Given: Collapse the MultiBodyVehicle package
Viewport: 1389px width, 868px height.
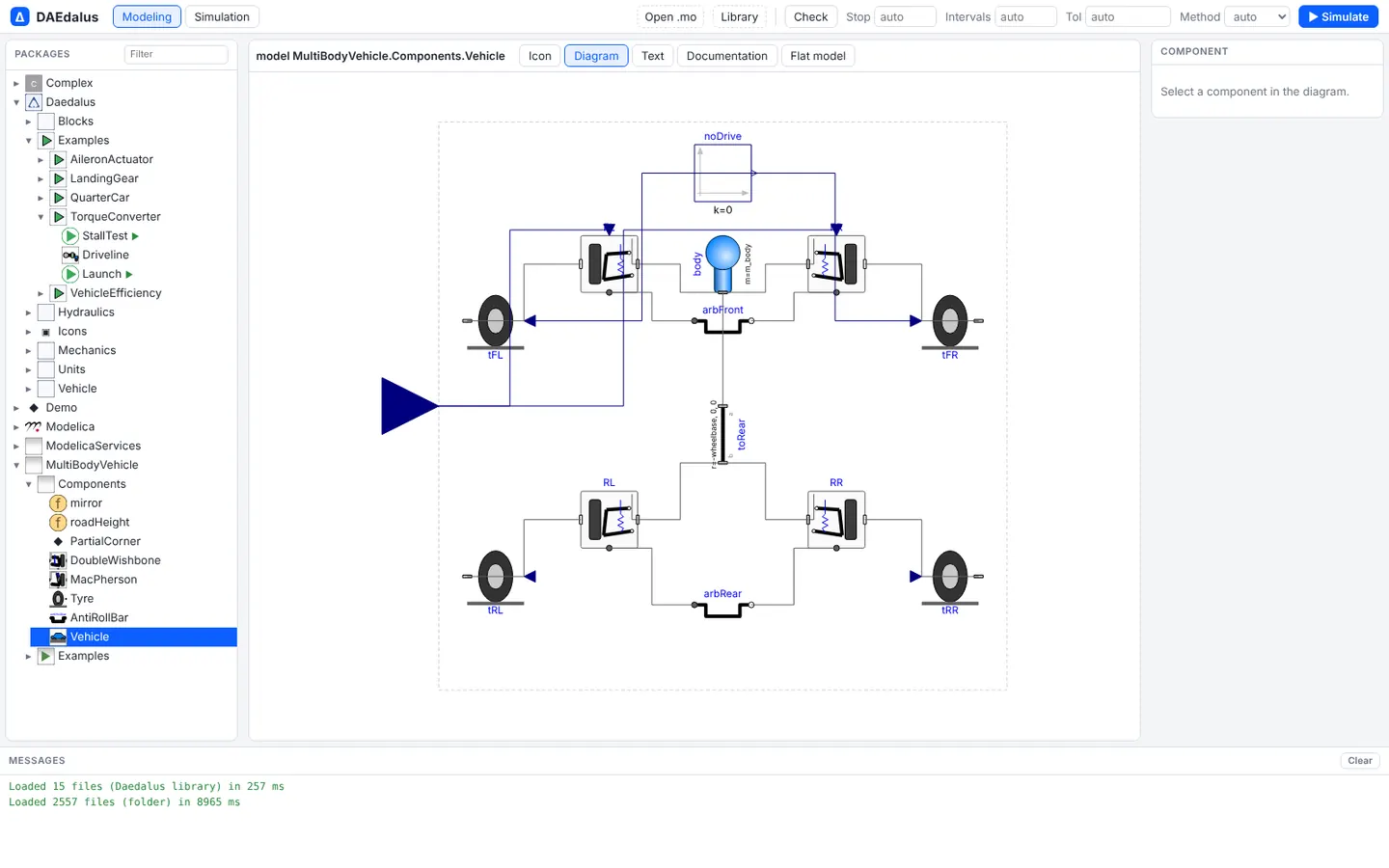Looking at the screenshot, I should click(x=16, y=465).
